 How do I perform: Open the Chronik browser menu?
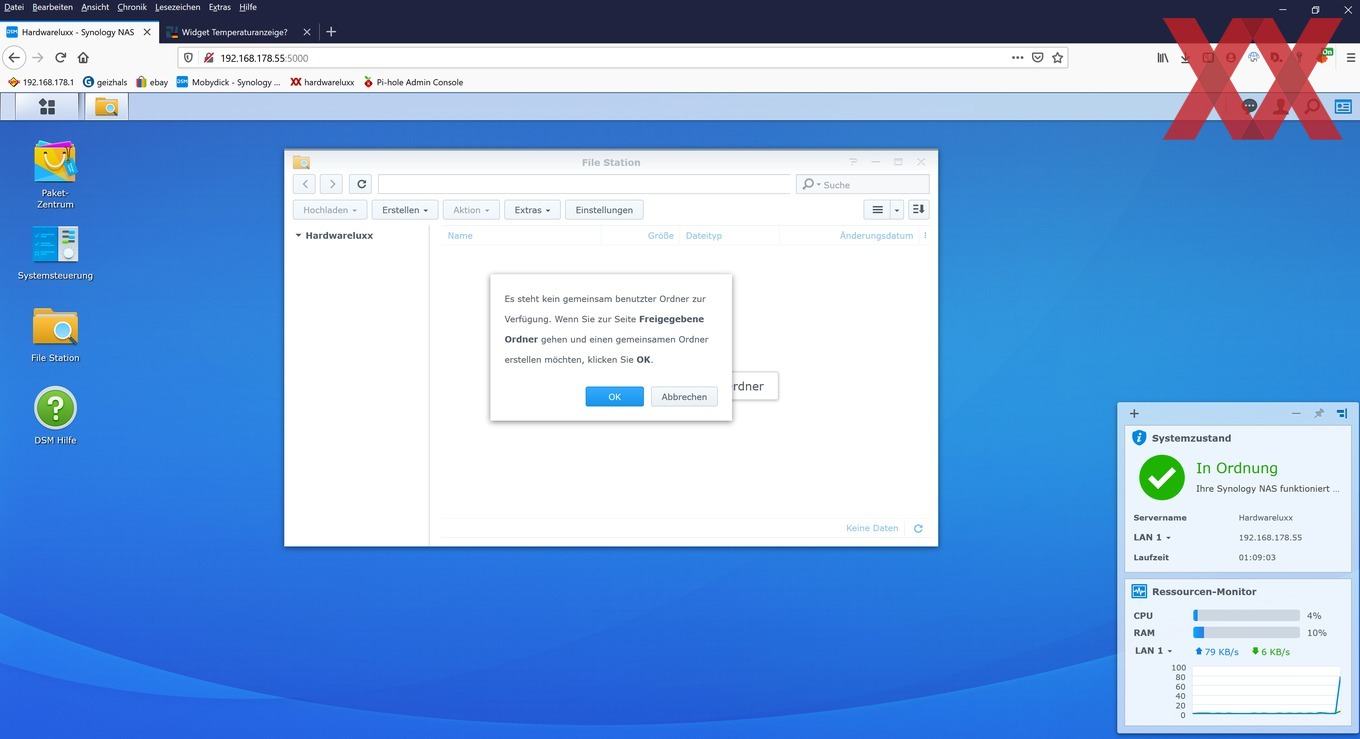(x=132, y=7)
